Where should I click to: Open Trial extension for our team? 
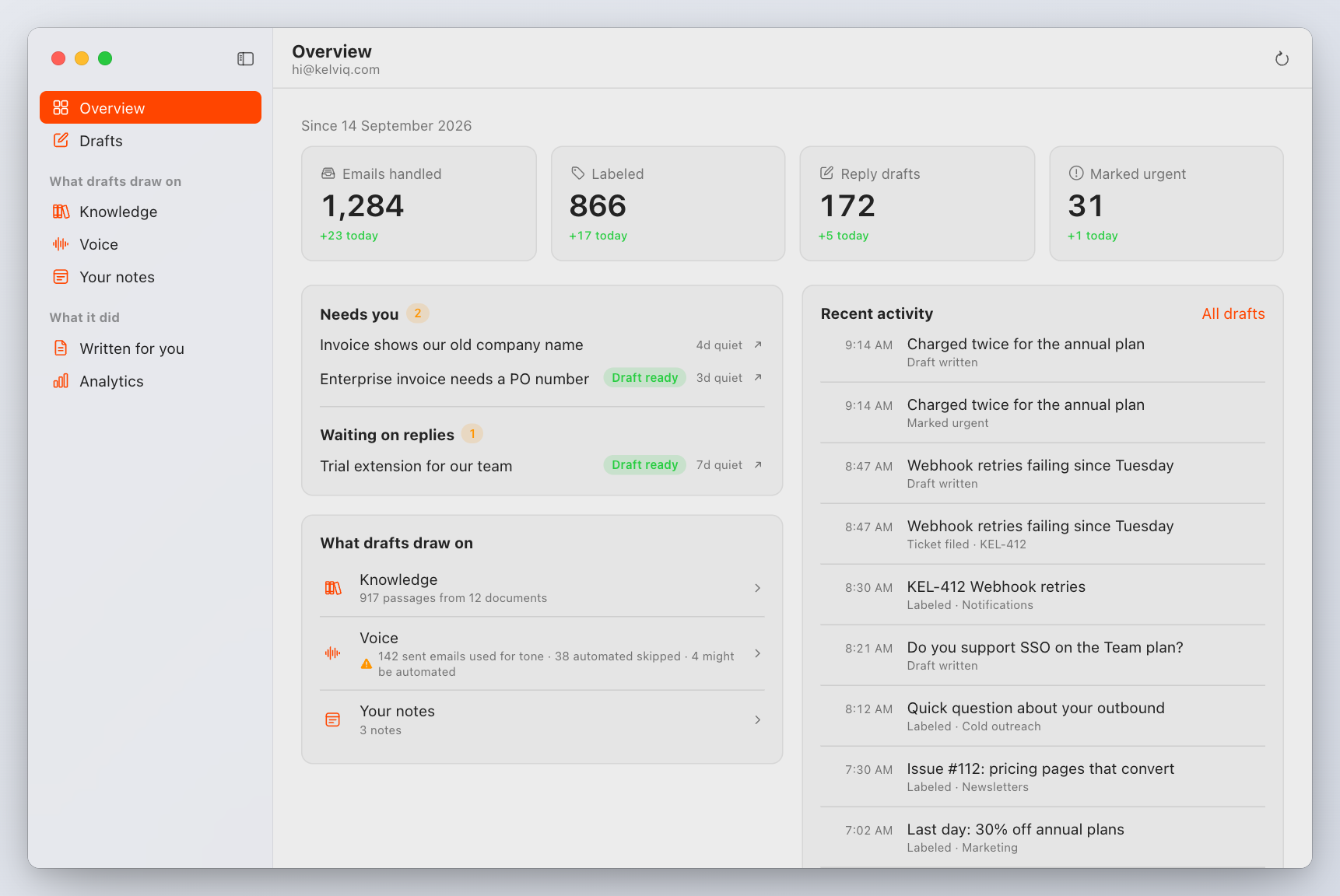(x=416, y=466)
